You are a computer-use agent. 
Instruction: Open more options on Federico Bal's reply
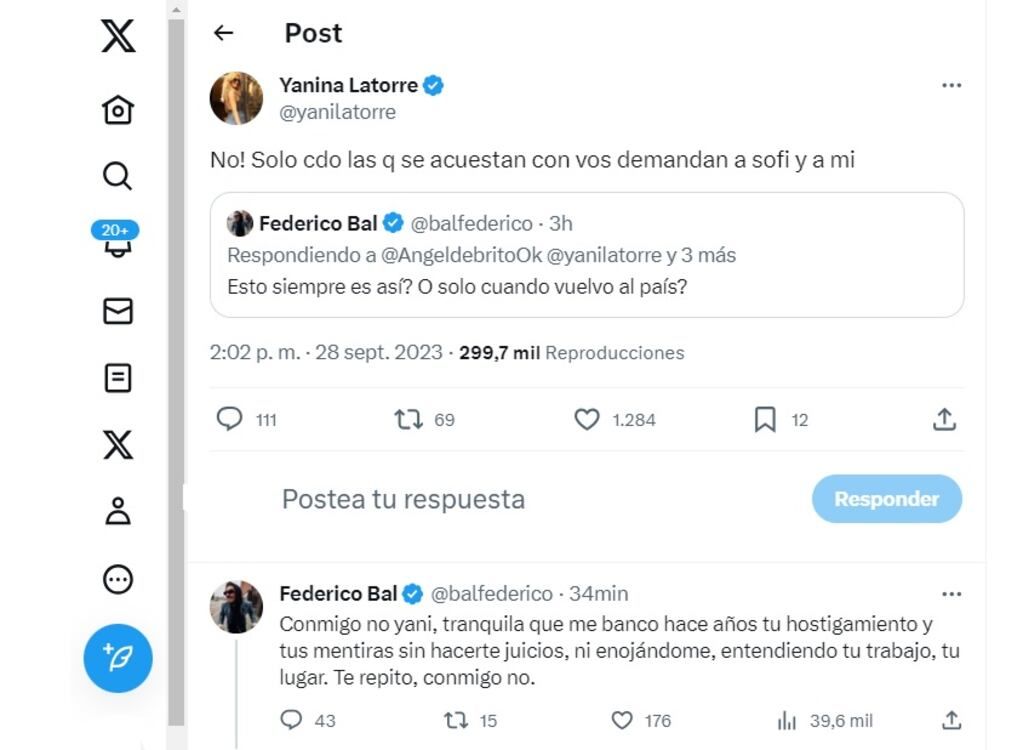pos(949,593)
